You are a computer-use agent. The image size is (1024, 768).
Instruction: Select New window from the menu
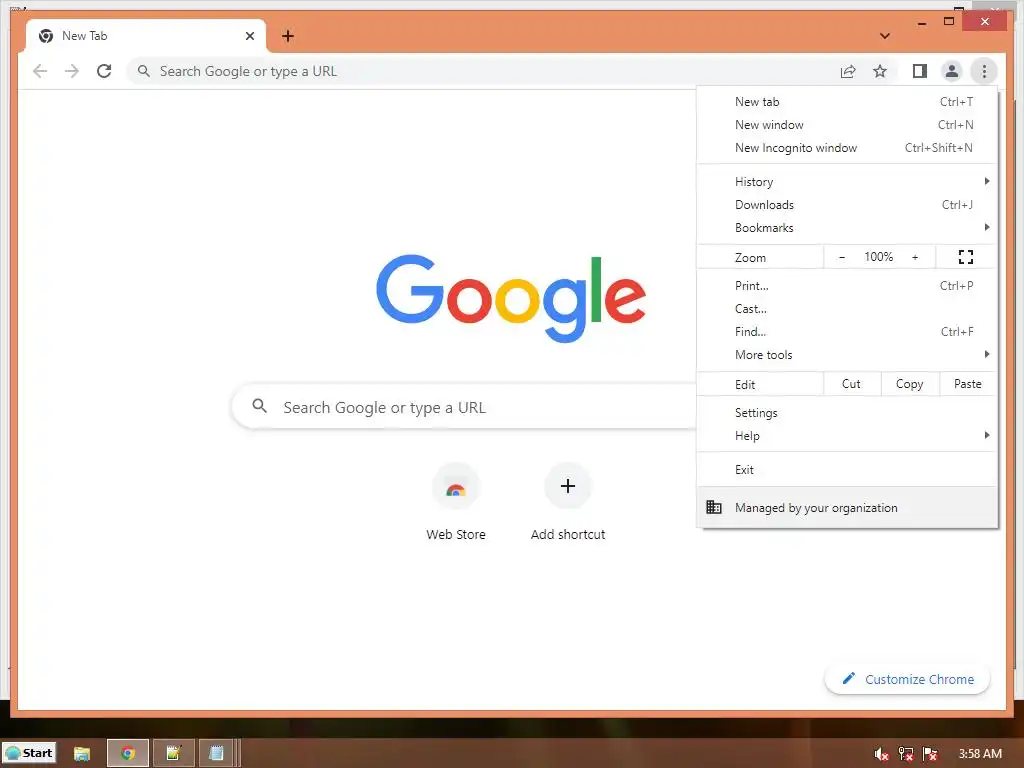coord(847,125)
